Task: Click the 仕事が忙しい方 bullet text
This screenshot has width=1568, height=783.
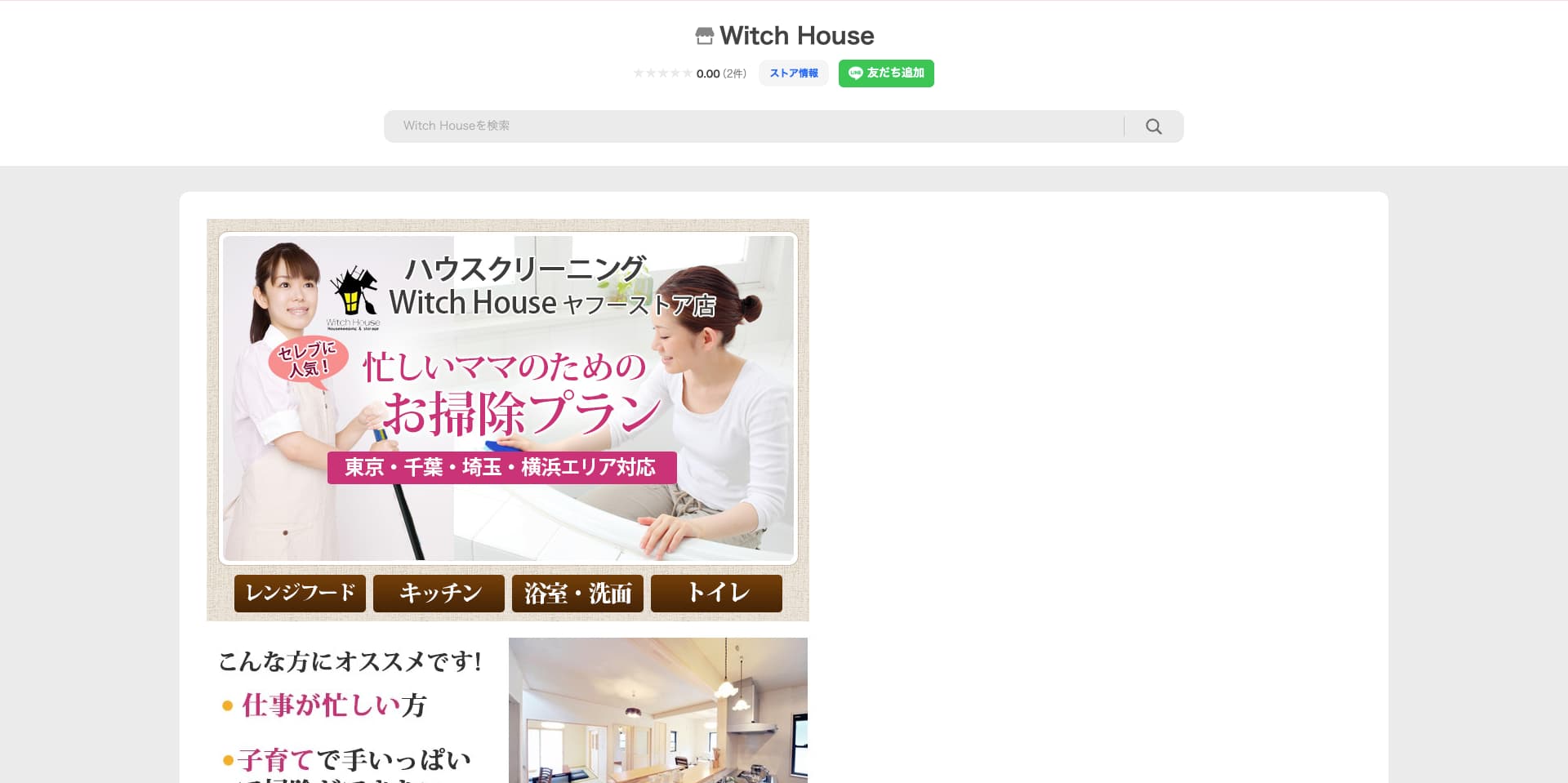Action: (334, 705)
